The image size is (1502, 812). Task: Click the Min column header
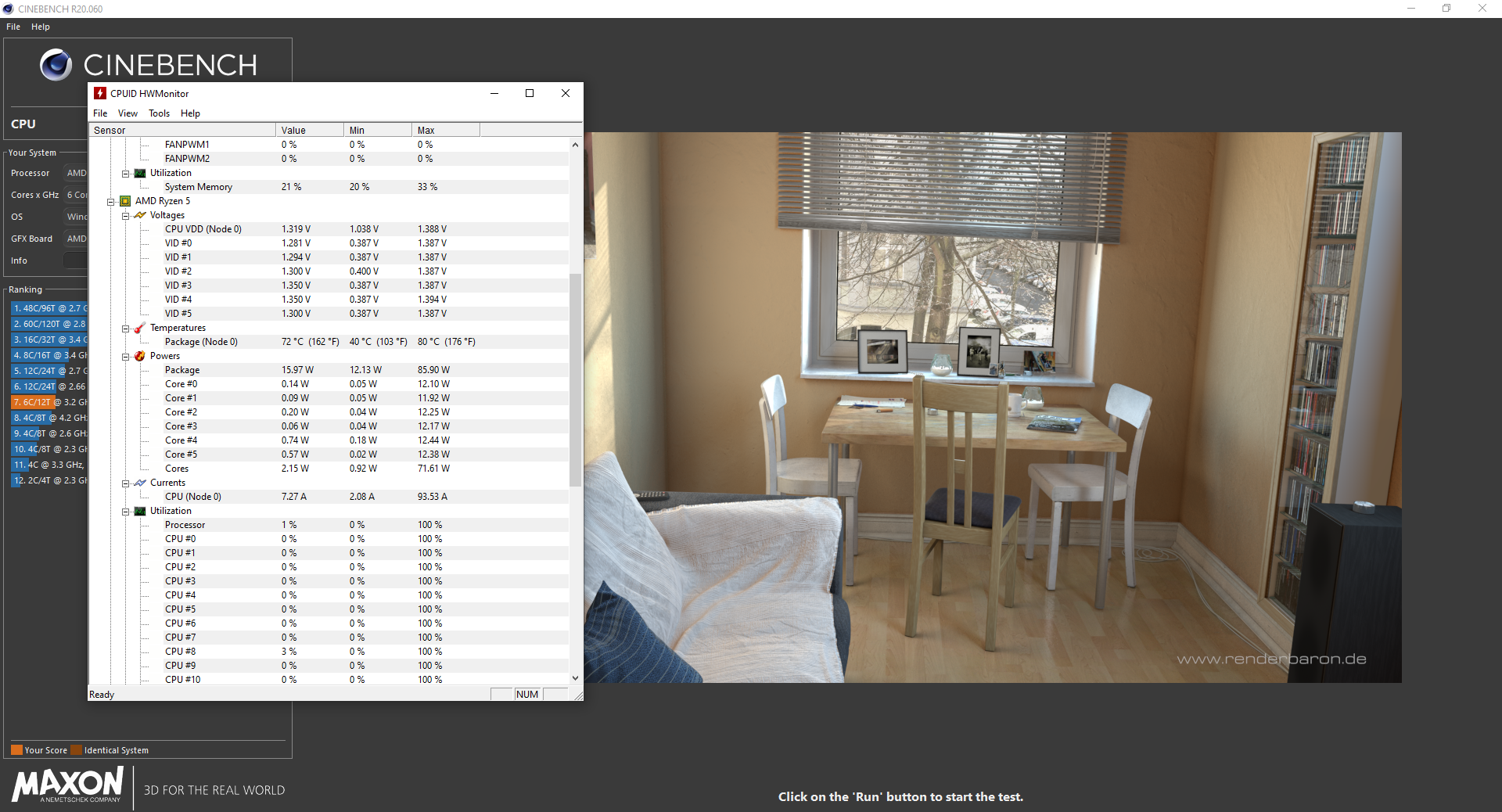point(378,130)
